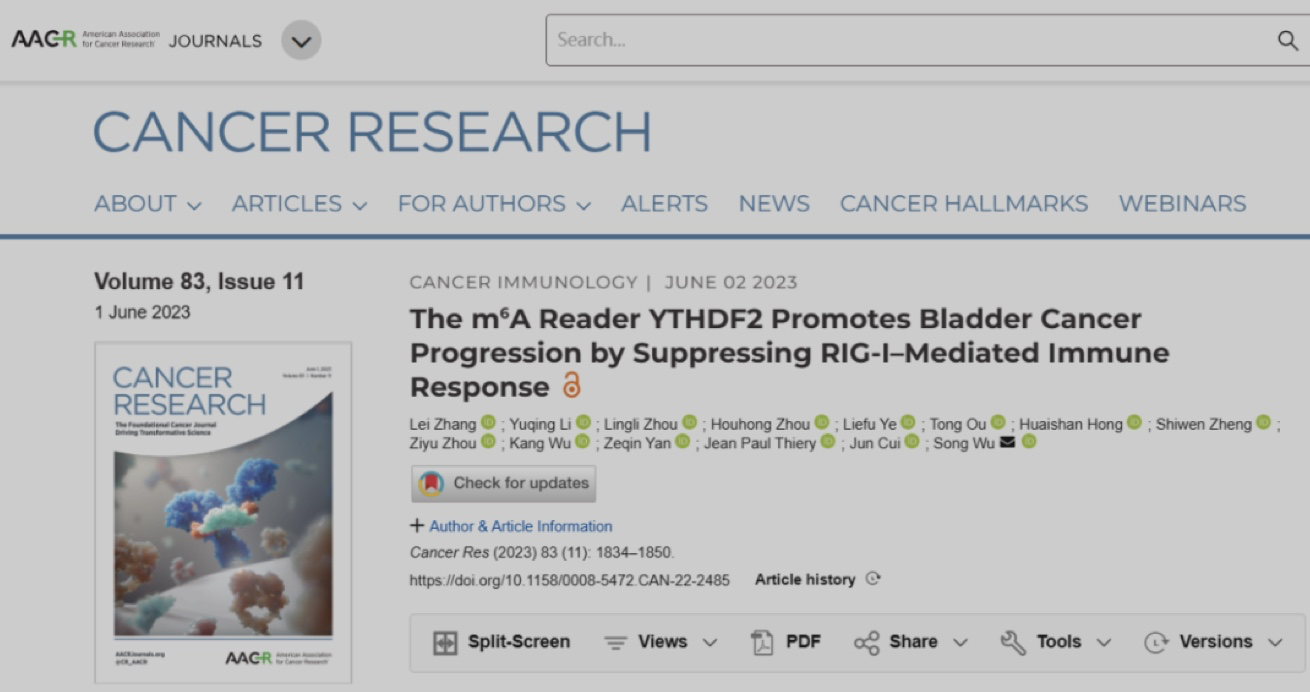Click the magnifying glass search icon
Screen dimensions: 1310x692
coord(1288,40)
